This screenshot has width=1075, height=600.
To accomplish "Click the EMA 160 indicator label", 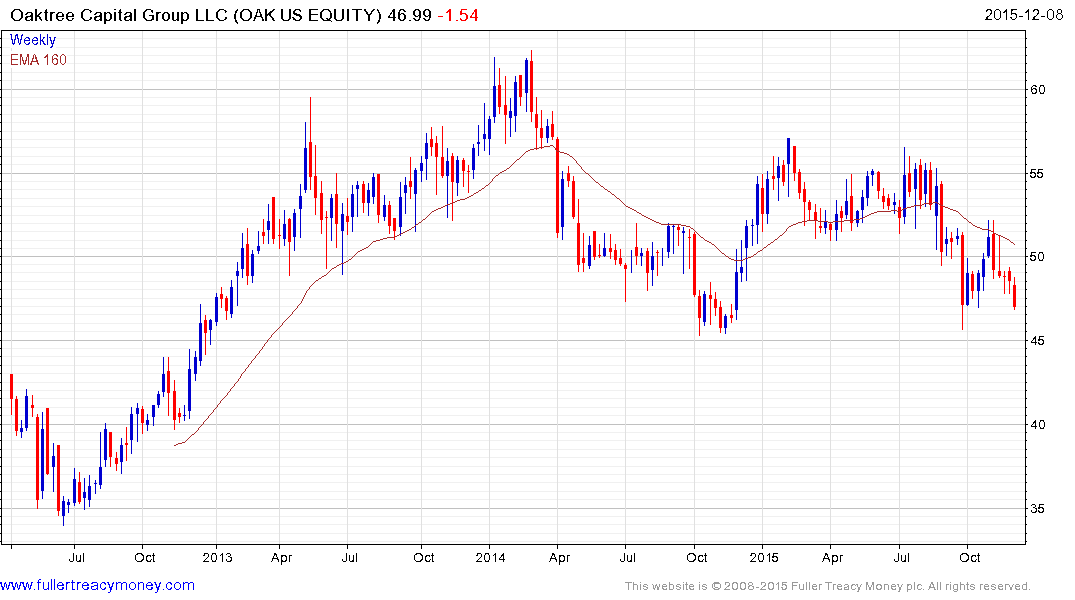I will tap(38, 60).
